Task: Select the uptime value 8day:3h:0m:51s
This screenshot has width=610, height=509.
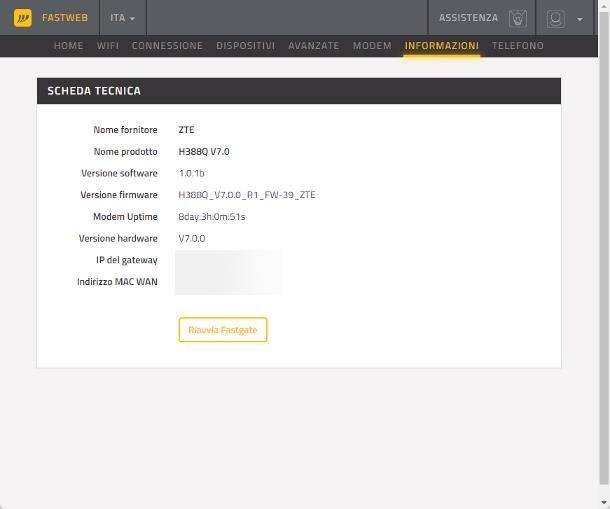Action: click(x=212, y=217)
